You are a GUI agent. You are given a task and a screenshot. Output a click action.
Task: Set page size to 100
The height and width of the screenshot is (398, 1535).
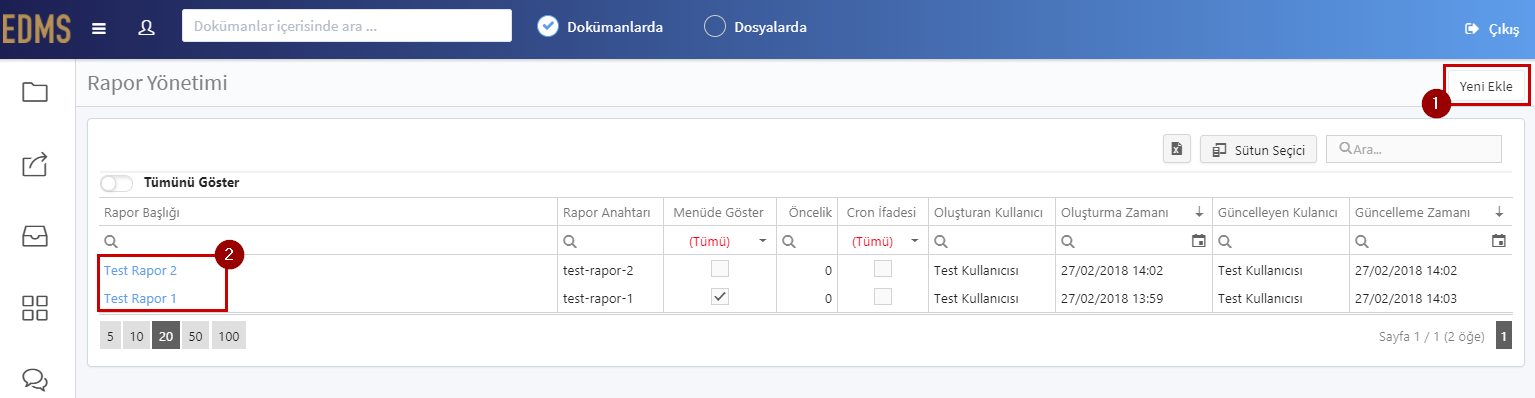pyautogui.click(x=229, y=336)
